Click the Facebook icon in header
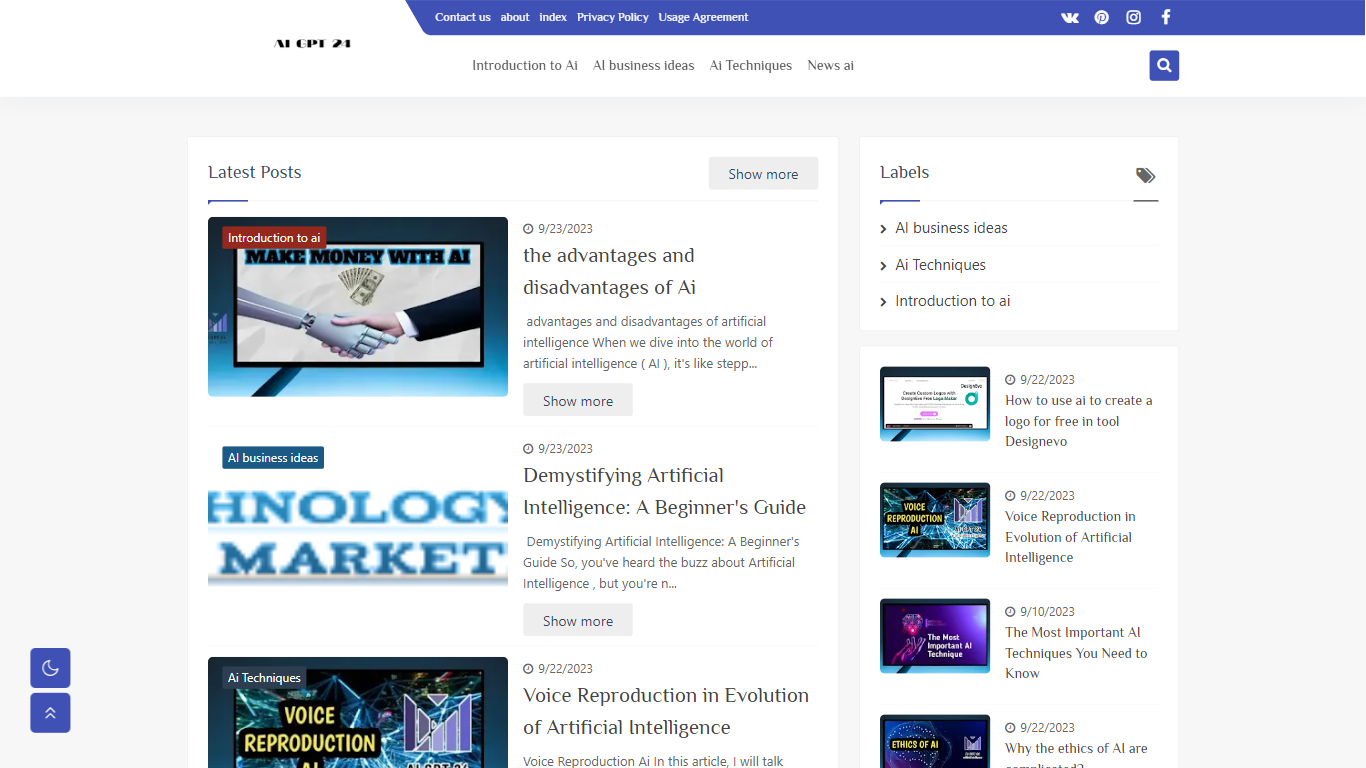 point(1165,17)
